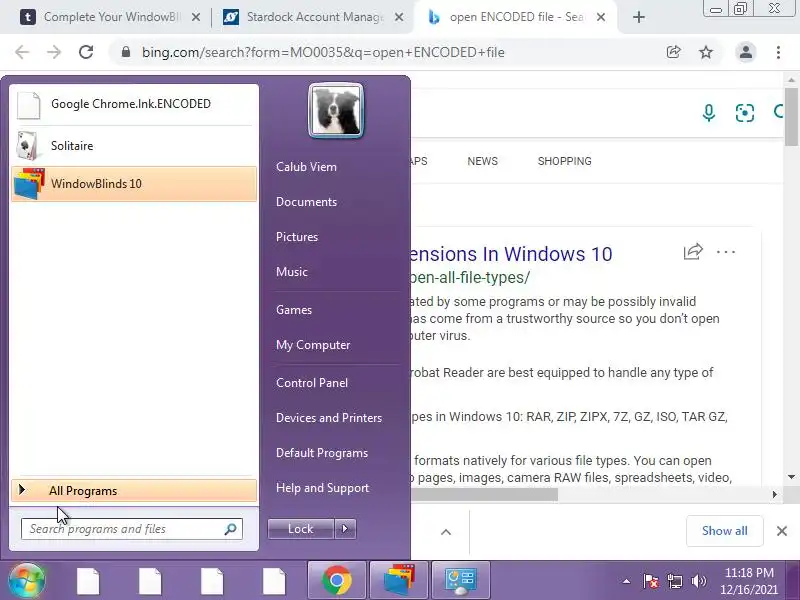This screenshot has height=600, width=800.
Task: Click Bing visual search camera icon
Action: (x=745, y=113)
